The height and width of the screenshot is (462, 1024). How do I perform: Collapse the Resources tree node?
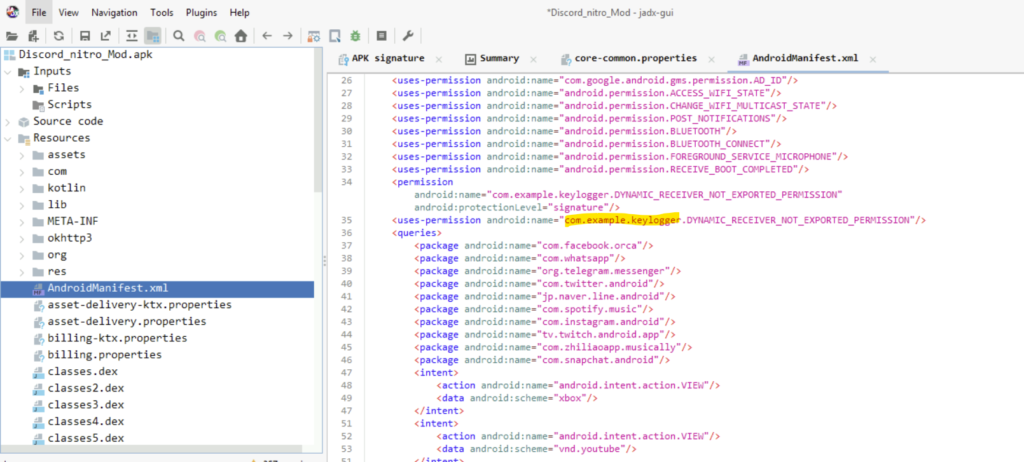pos(9,138)
